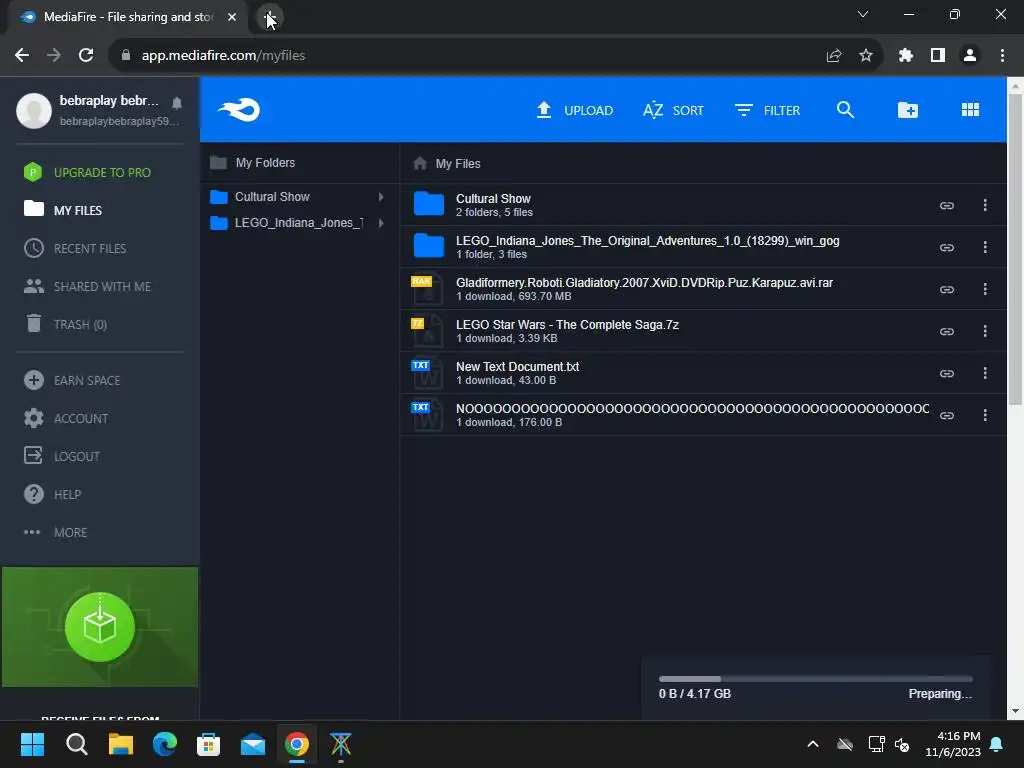The image size is (1024, 768).
Task: Open the three-dot menu for the Gladiformery rar
Action: tap(985, 289)
